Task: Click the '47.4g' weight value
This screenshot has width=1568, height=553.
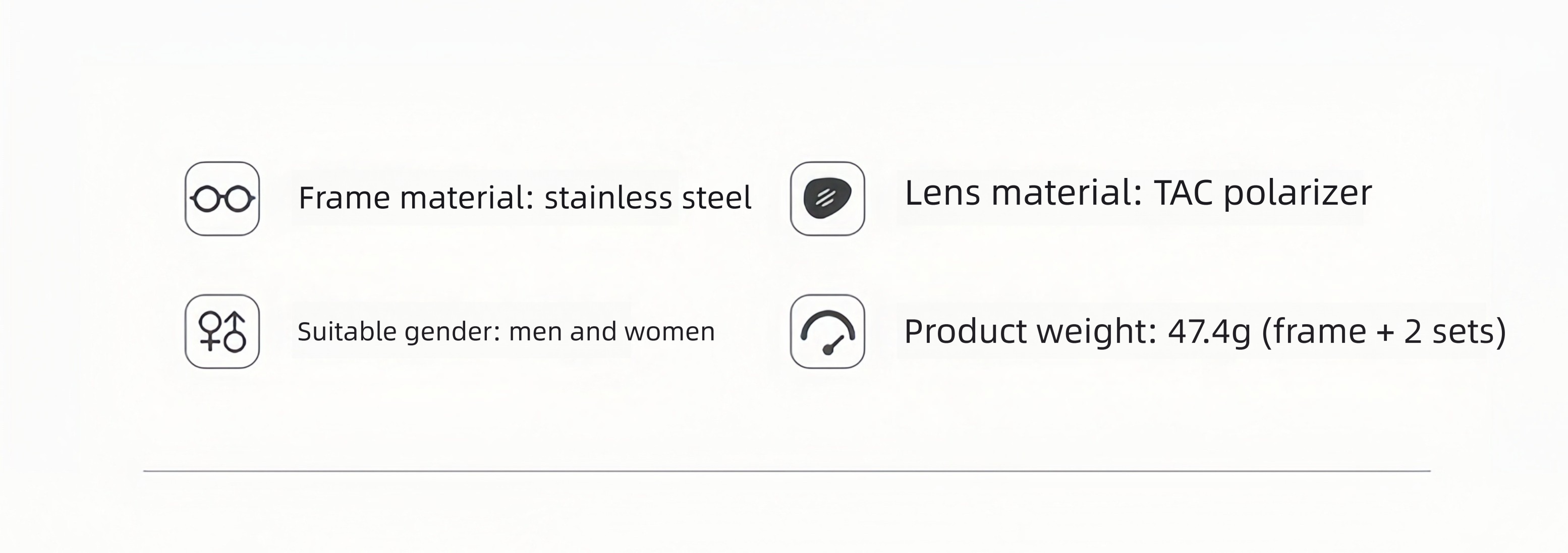Action: [1209, 333]
